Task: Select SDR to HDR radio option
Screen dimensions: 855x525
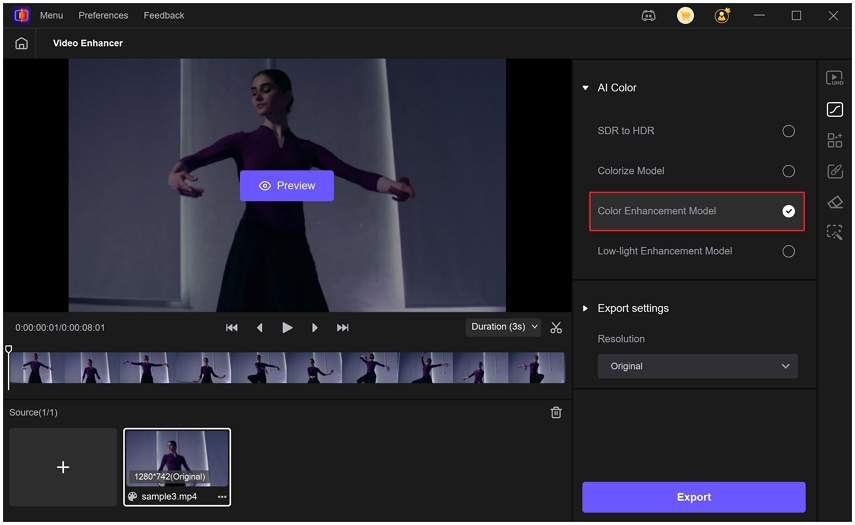Action: pos(788,131)
